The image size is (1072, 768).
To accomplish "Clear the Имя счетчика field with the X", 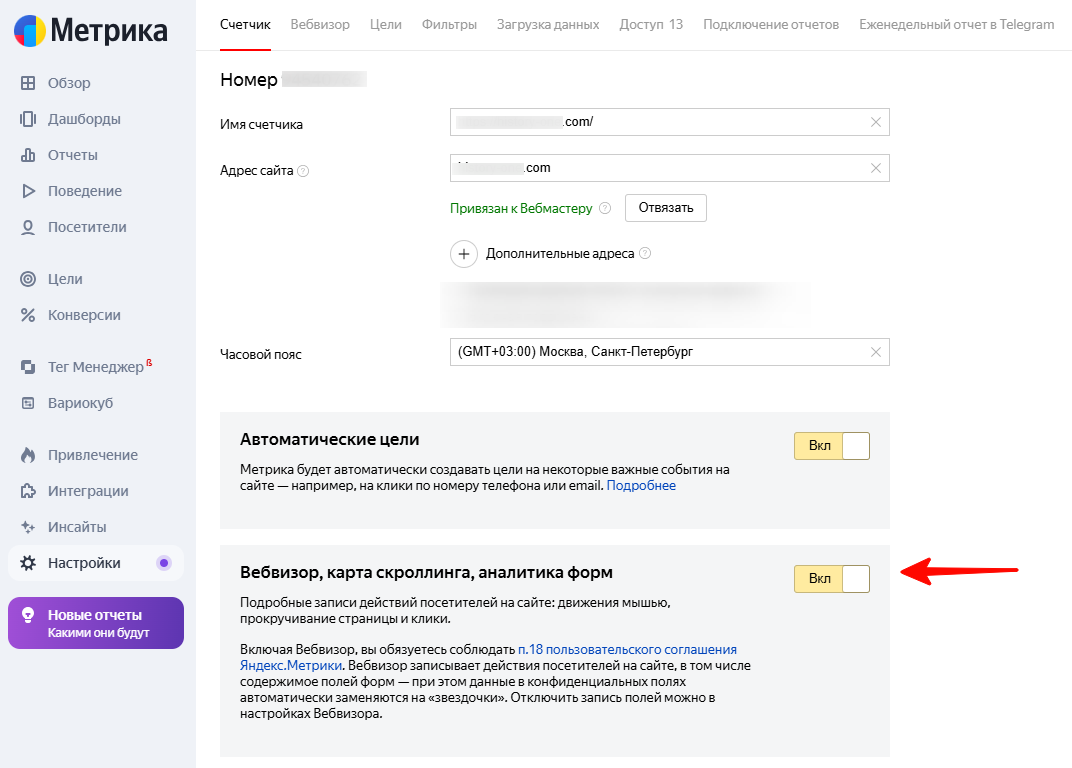I will tap(876, 122).
